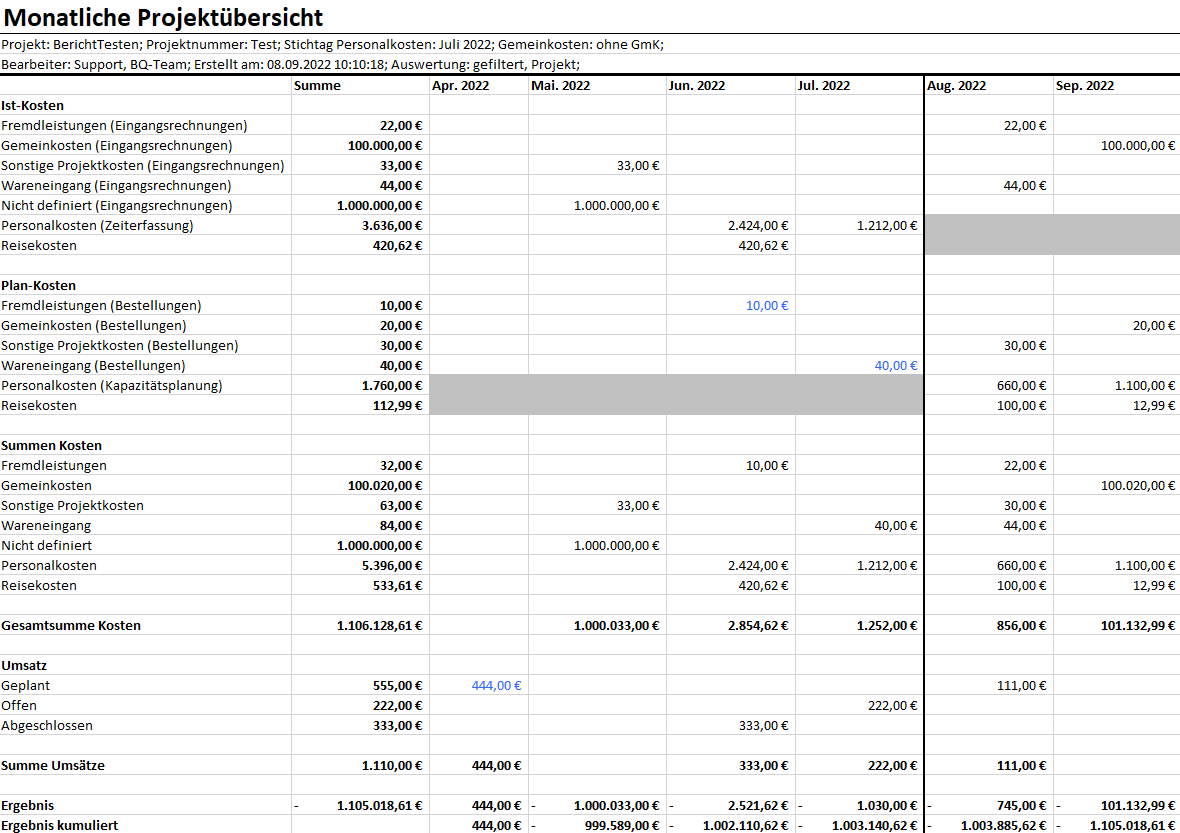Select the Abgeschlossen 333,00 € June cell
The height and width of the screenshot is (833, 1180).
click(763, 725)
